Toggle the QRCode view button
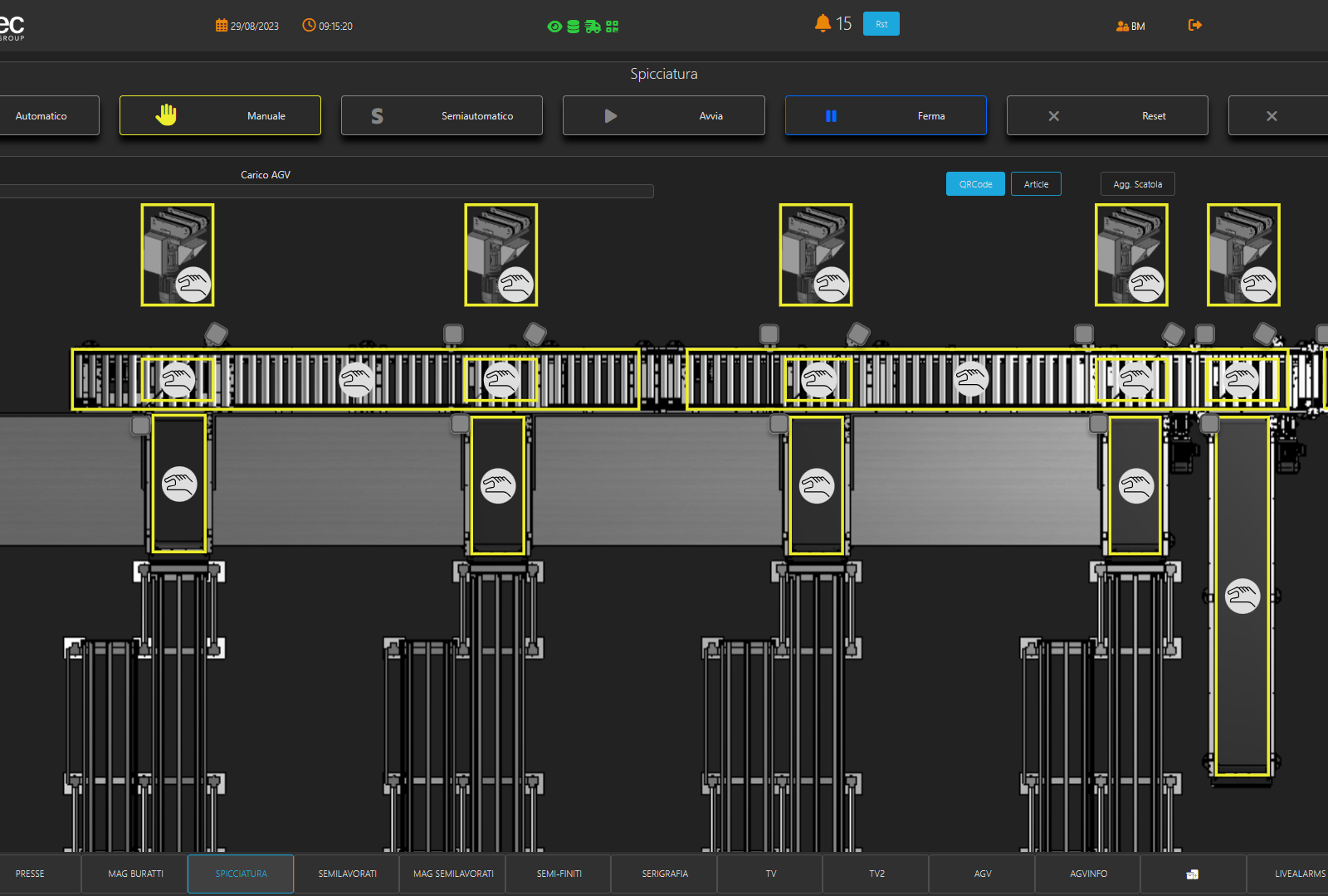Screen dimensions: 1328x896 [975, 184]
